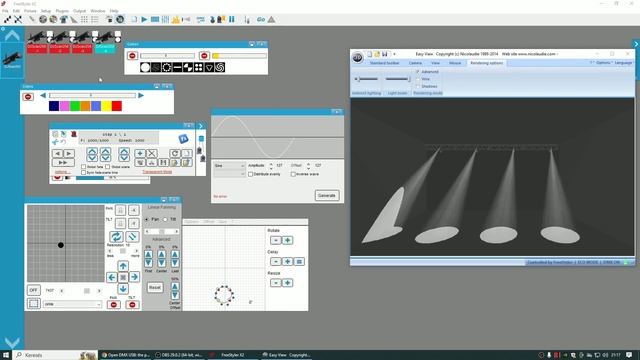Image resolution: width=640 pixels, height=360 pixels.
Task: Click the Go icon in main toolbar
Action: 261,19
